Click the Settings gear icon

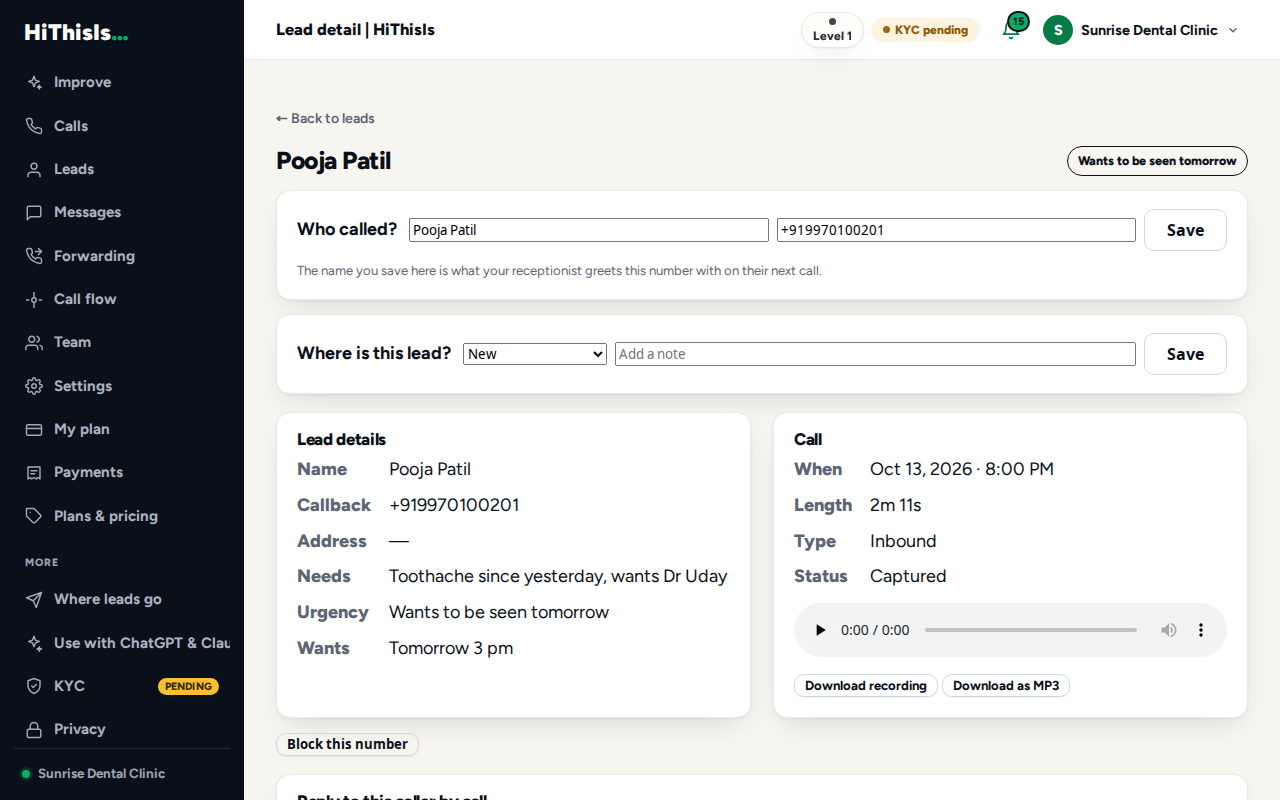(34, 386)
